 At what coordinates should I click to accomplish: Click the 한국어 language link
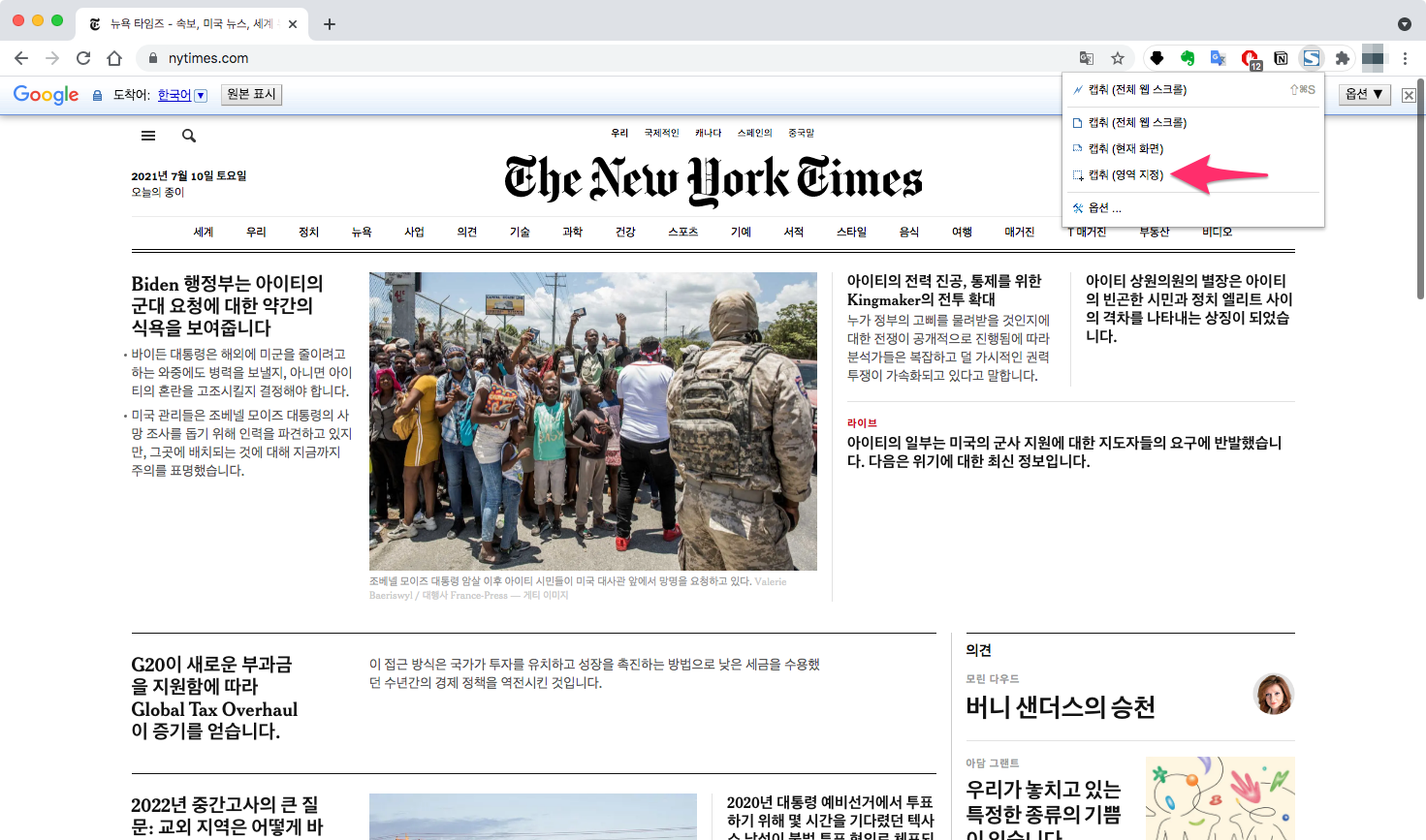174,95
